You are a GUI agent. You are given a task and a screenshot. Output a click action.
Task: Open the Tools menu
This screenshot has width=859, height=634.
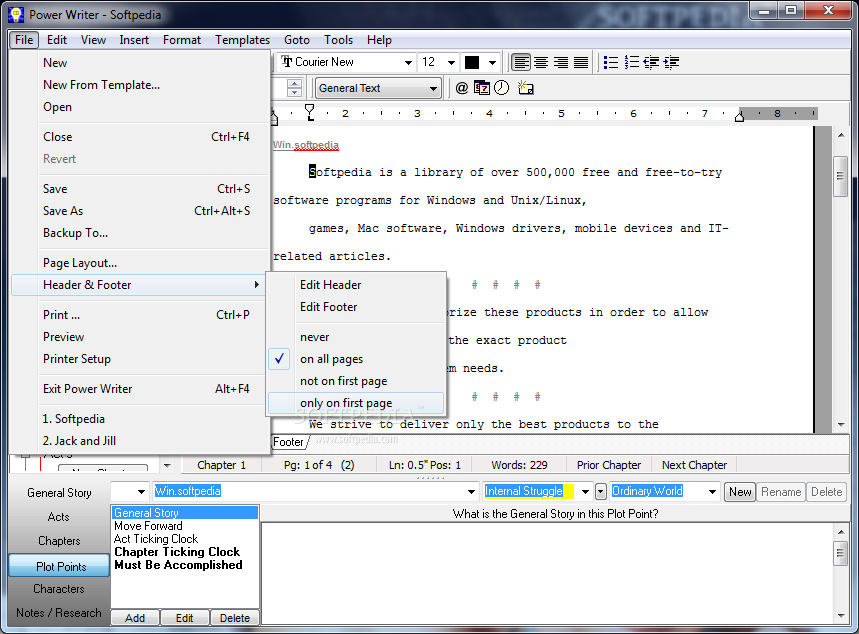pos(339,40)
